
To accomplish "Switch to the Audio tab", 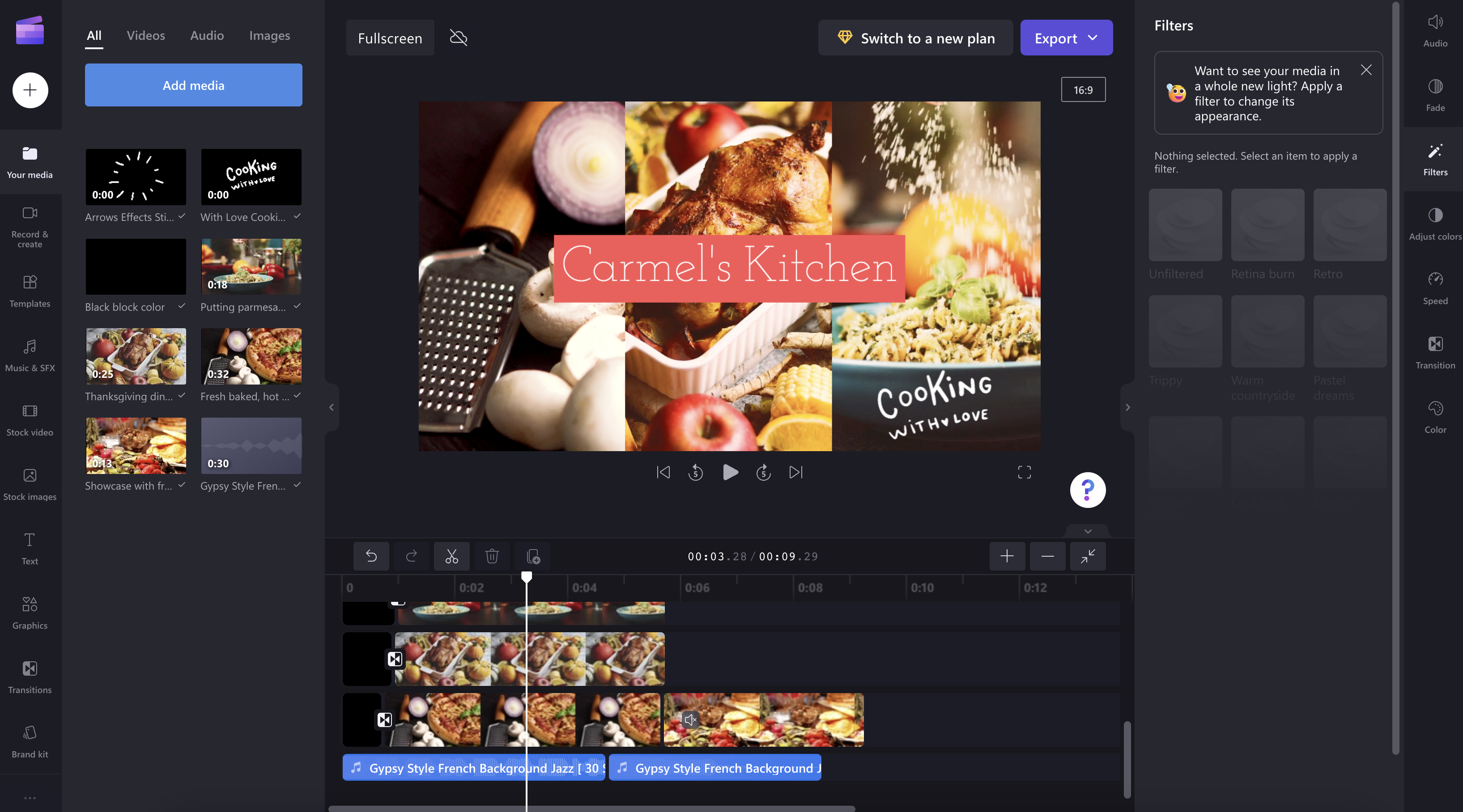I will click(x=206, y=35).
